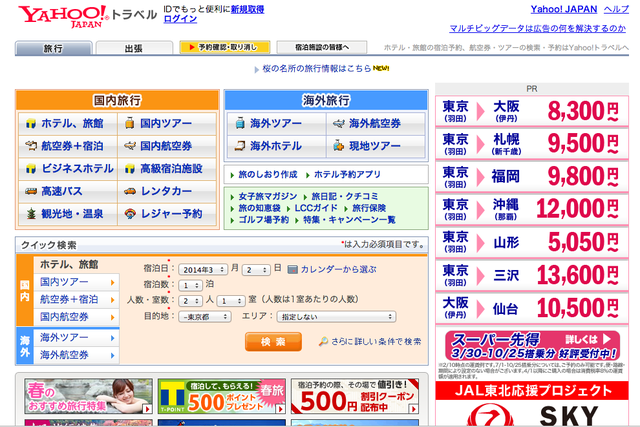Open 旅日記・クチコミ link
Viewport: 640px width, 427px height.
pyautogui.click(x=345, y=196)
